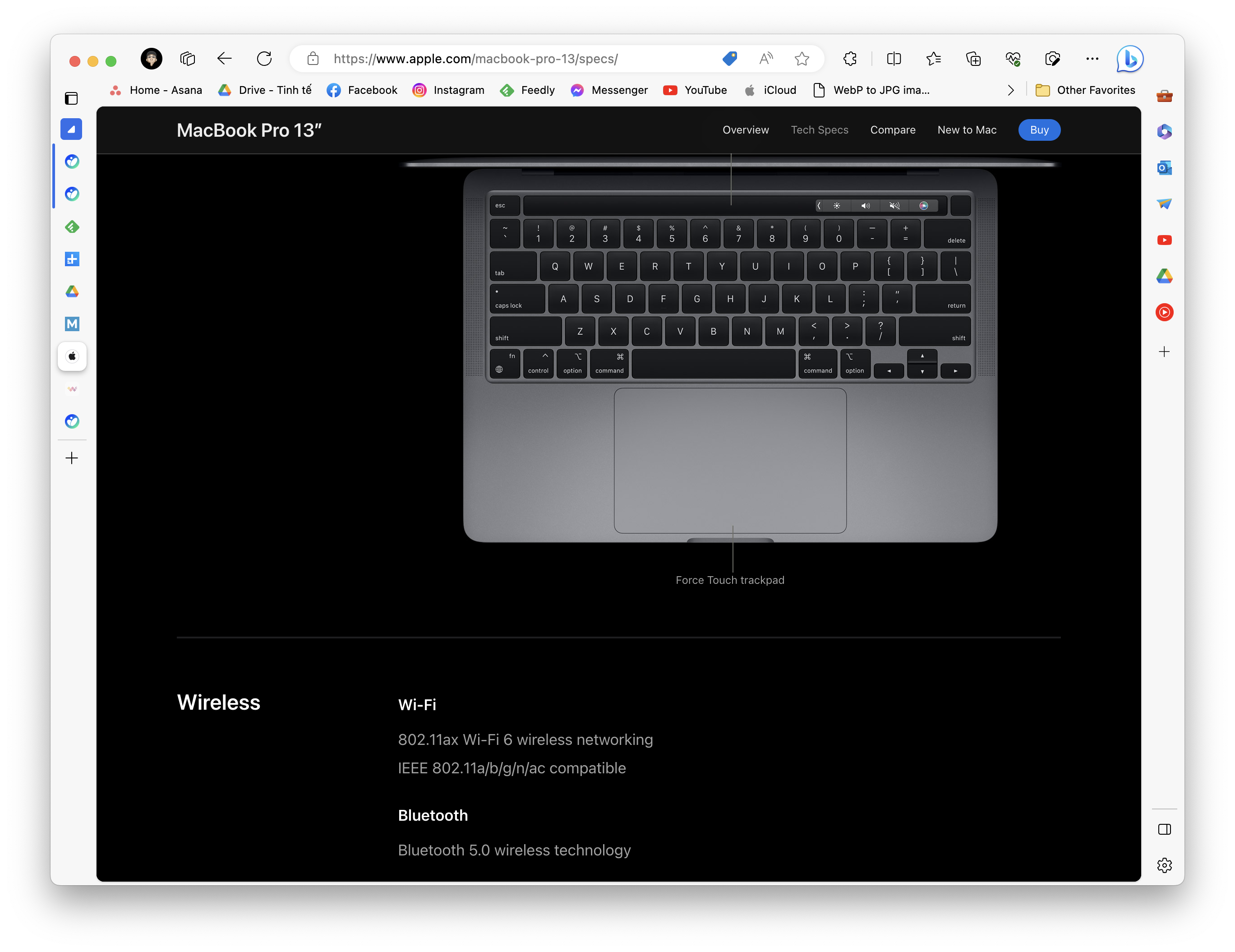The height and width of the screenshot is (952, 1235).
Task: Open the YouTube bookmark
Action: [695, 90]
